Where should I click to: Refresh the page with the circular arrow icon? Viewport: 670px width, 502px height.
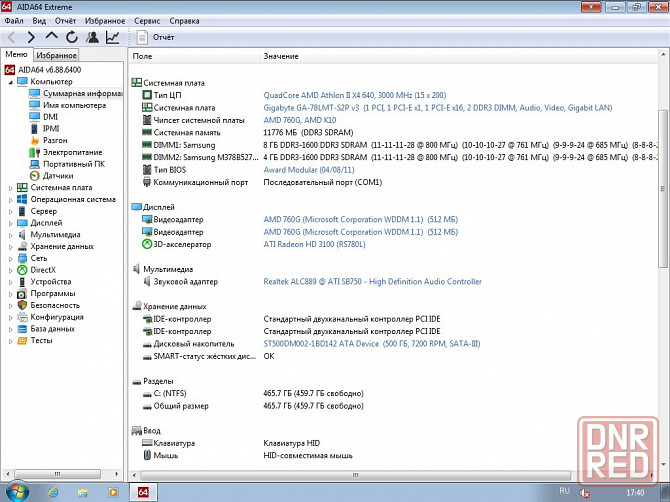pyautogui.click(x=71, y=38)
